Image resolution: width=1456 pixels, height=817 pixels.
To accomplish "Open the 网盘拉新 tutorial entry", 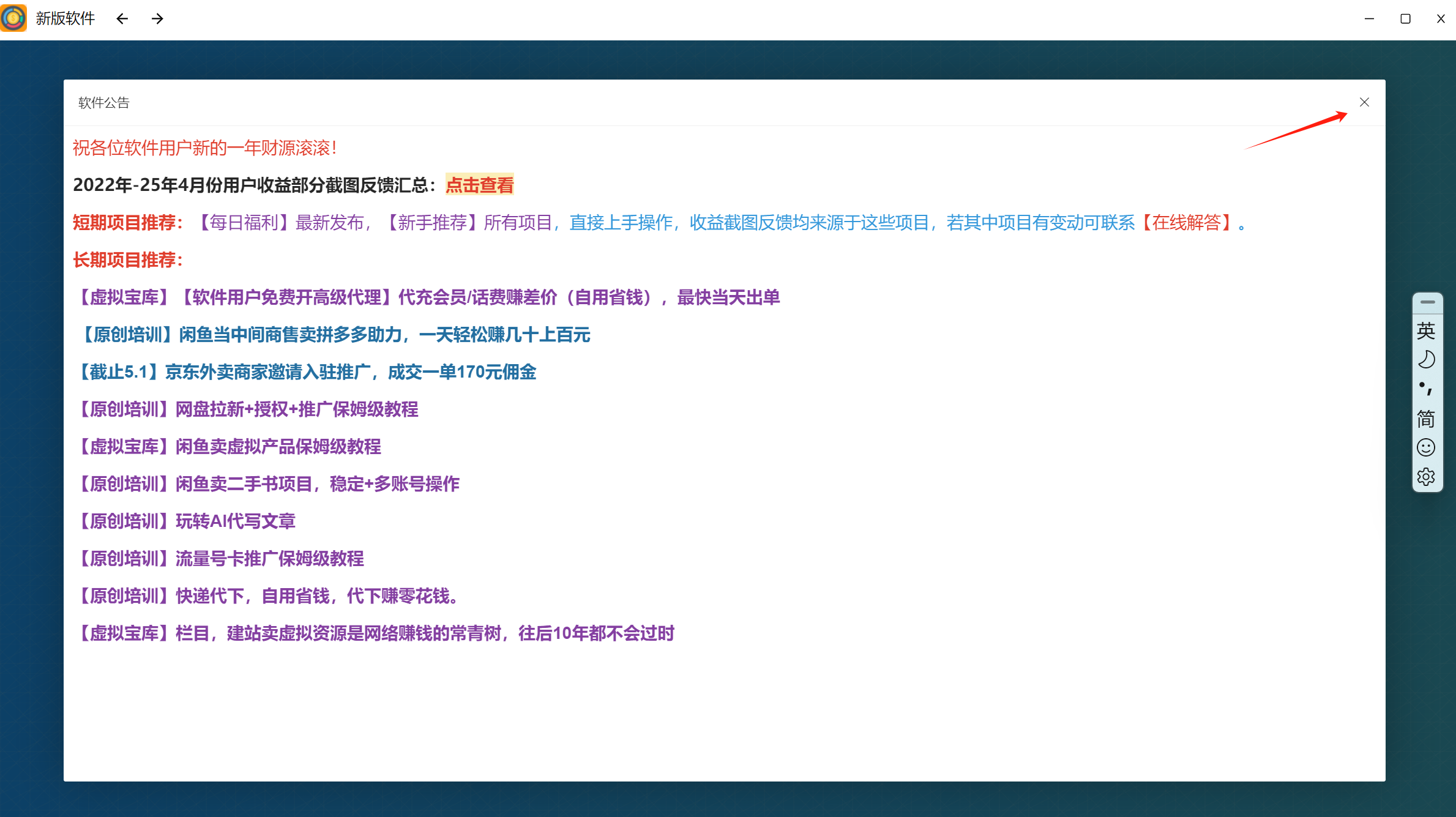I will [x=249, y=409].
